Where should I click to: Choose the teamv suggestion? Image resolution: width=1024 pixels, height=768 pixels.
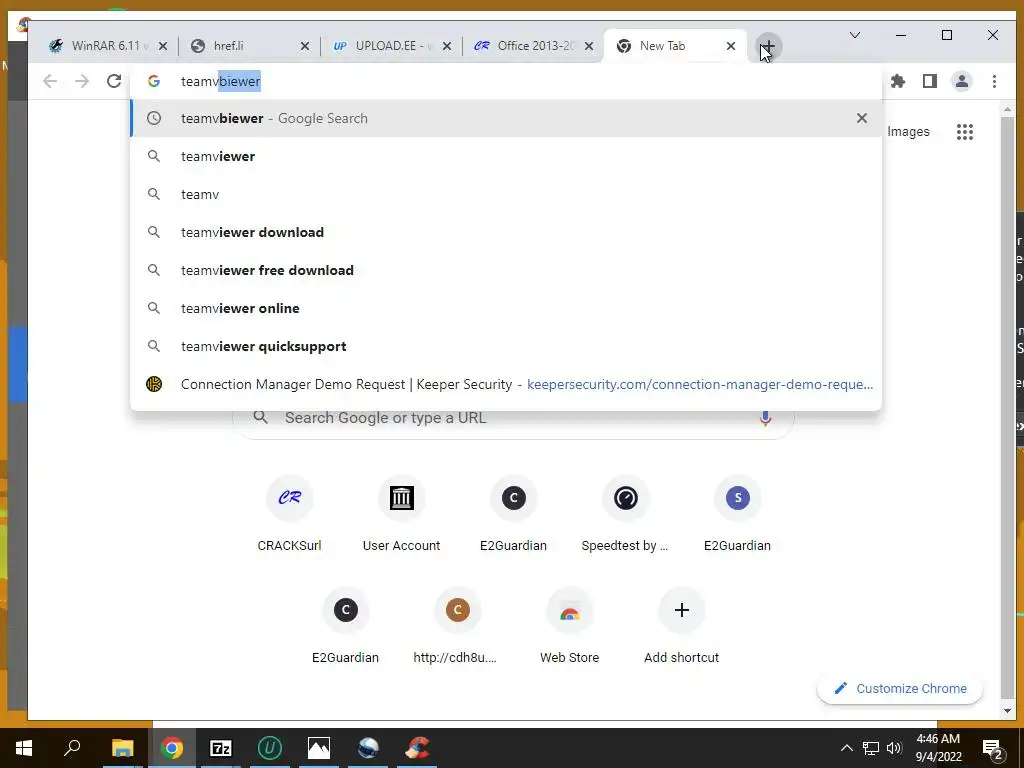pyautogui.click(x=506, y=194)
